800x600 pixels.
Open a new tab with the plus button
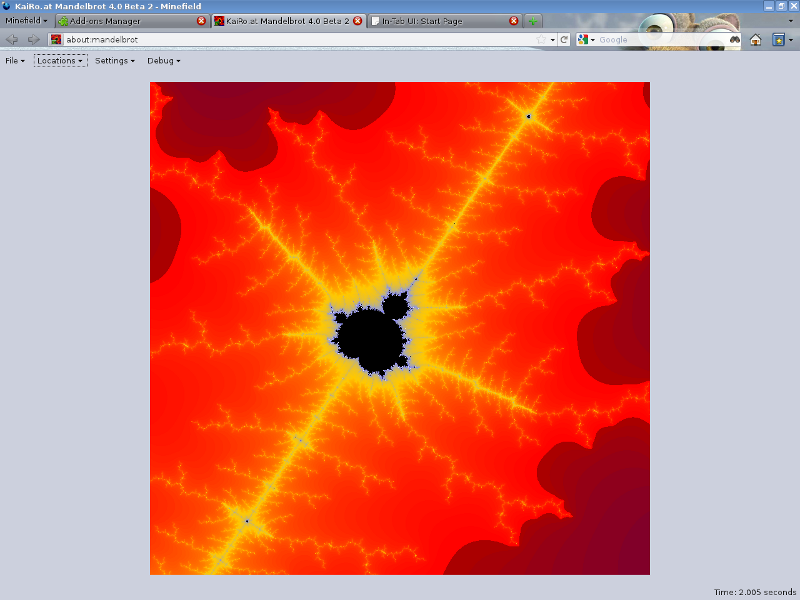(533, 20)
